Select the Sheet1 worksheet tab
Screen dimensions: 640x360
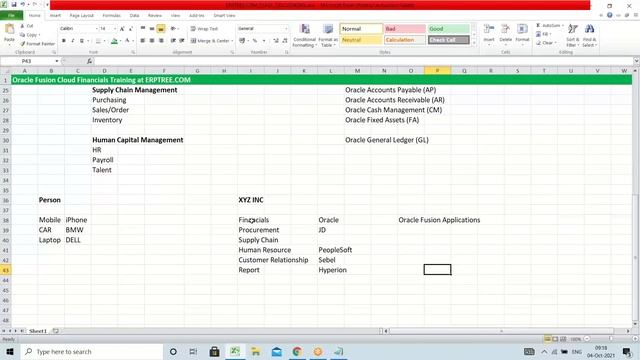click(x=38, y=331)
